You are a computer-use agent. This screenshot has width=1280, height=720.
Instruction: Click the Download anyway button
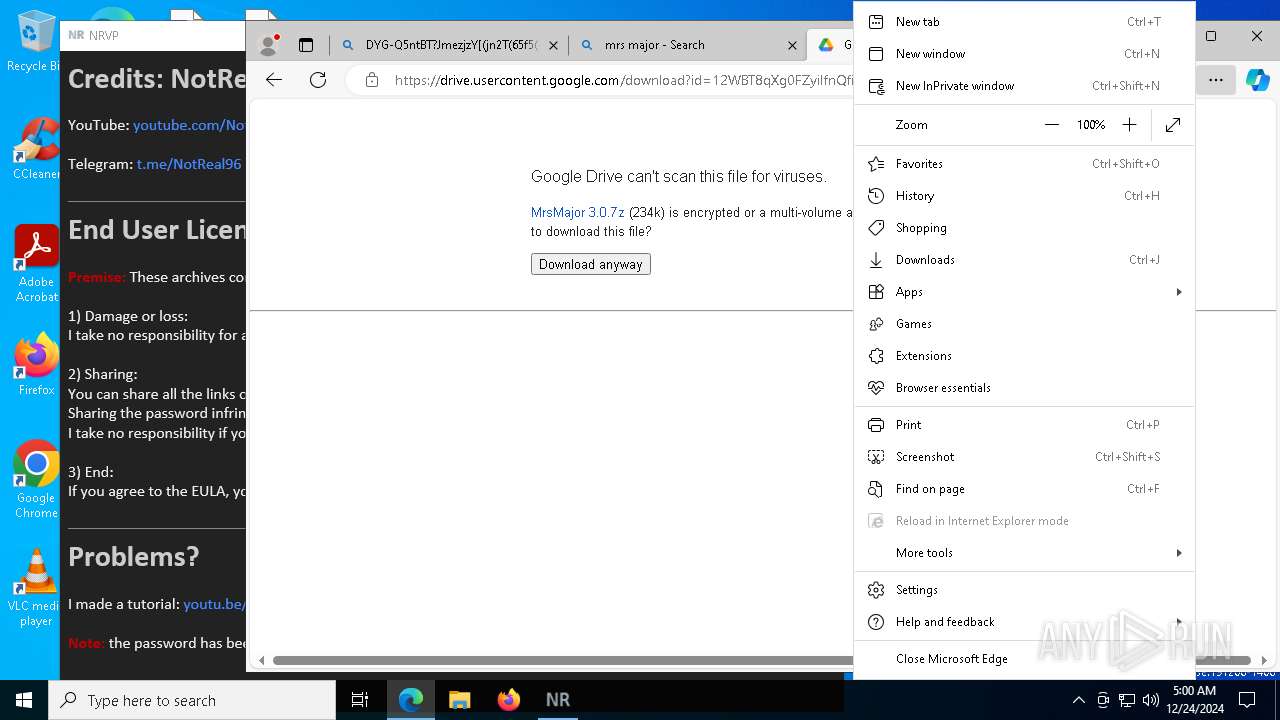591,264
